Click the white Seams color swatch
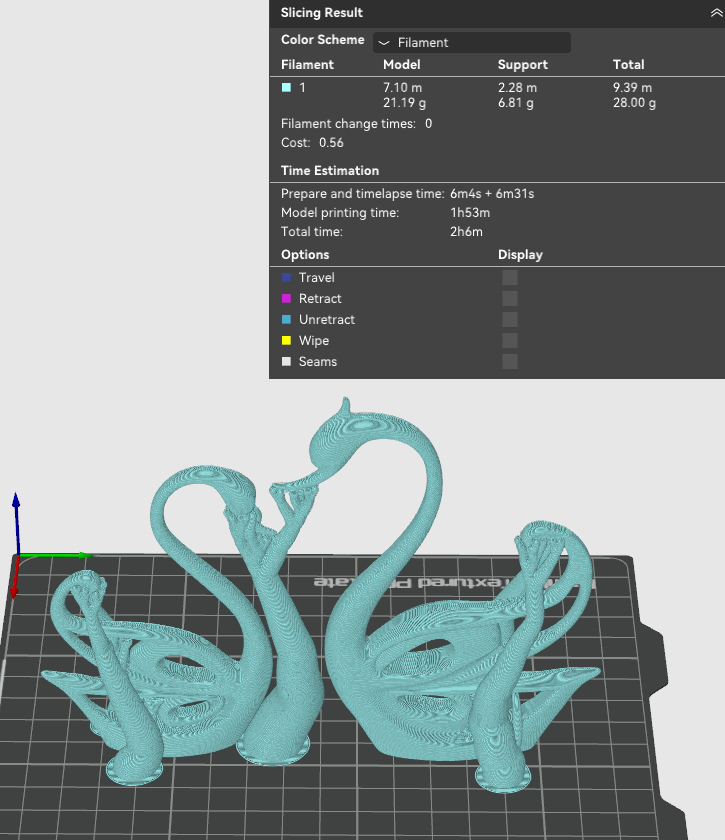The image size is (725, 840). point(287,361)
